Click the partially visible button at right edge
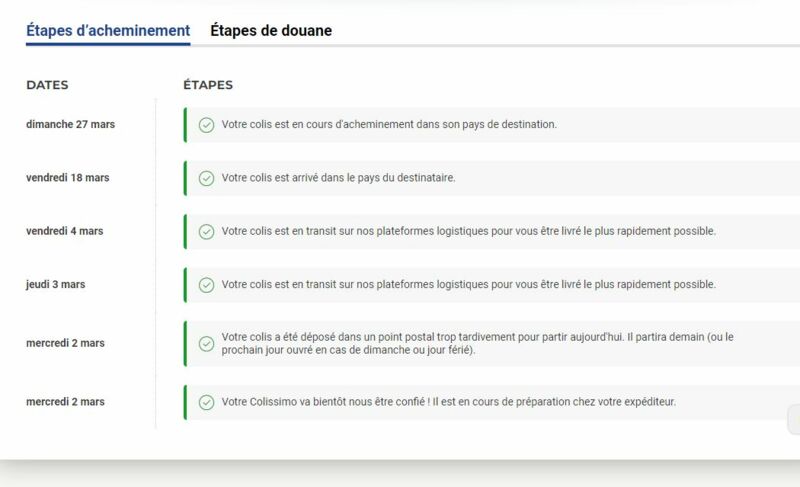Viewport: 800px width, 487px height. tap(794, 419)
